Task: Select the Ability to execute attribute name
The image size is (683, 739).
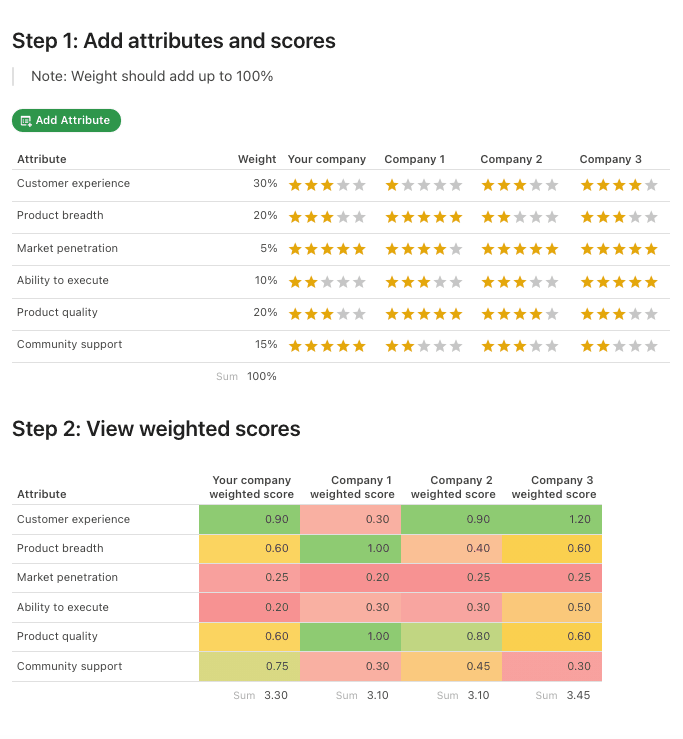Action: point(63,281)
